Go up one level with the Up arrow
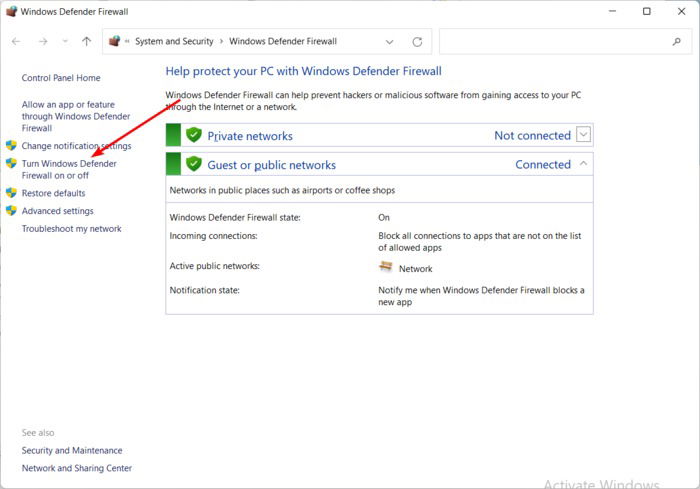Image resolution: width=700 pixels, height=489 pixels. click(x=87, y=42)
